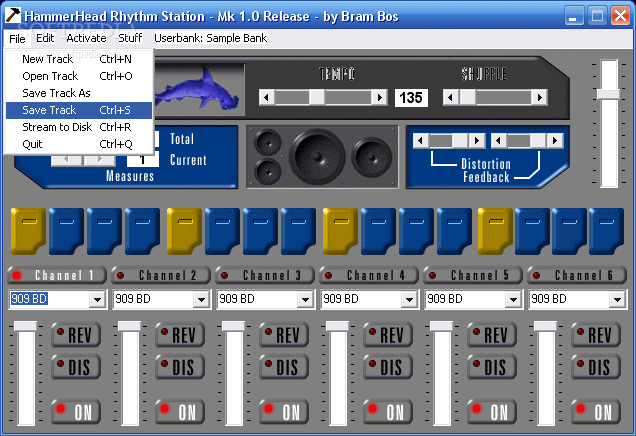Image resolution: width=636 pixels, height=436 pixels.
Task: Select Channel 1 button
Action: [x=57, y=275]
